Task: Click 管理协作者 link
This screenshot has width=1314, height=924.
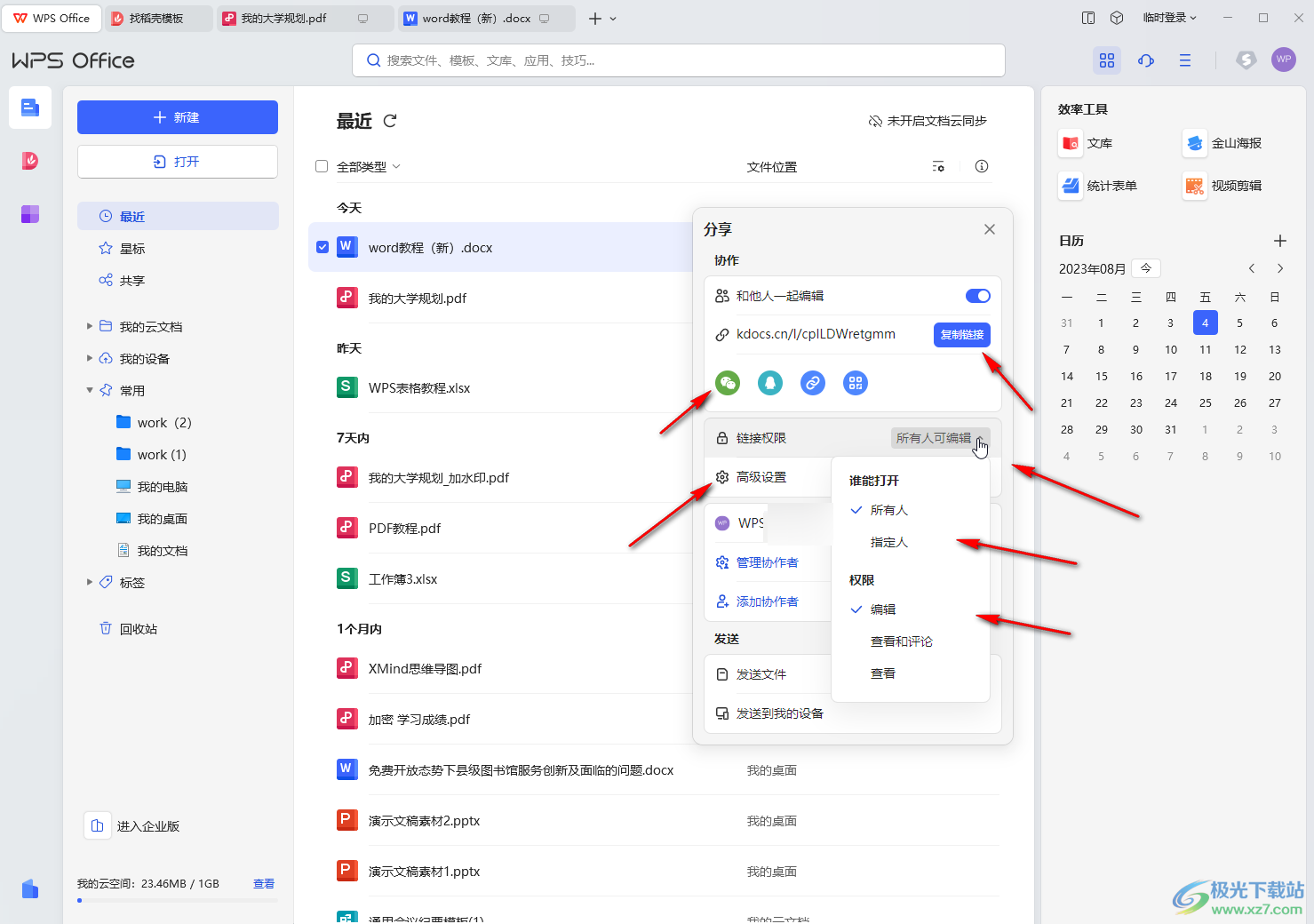Action: pos(767,562)
